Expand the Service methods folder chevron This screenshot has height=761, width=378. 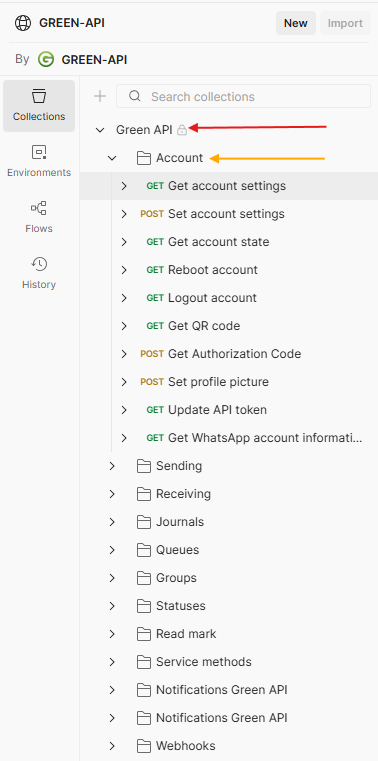coord(112,662)
